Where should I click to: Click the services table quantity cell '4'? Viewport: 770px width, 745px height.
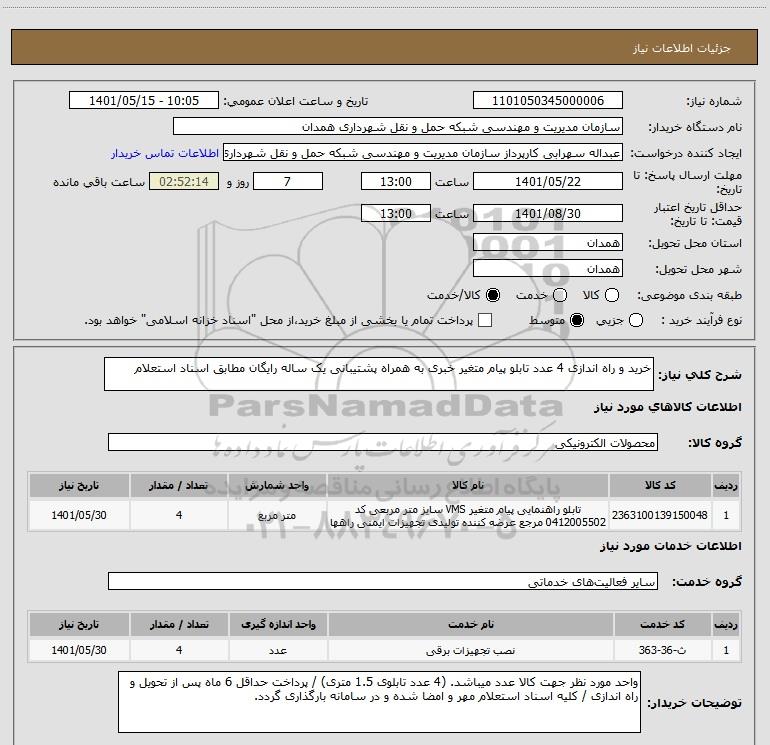tap(179, 650)
